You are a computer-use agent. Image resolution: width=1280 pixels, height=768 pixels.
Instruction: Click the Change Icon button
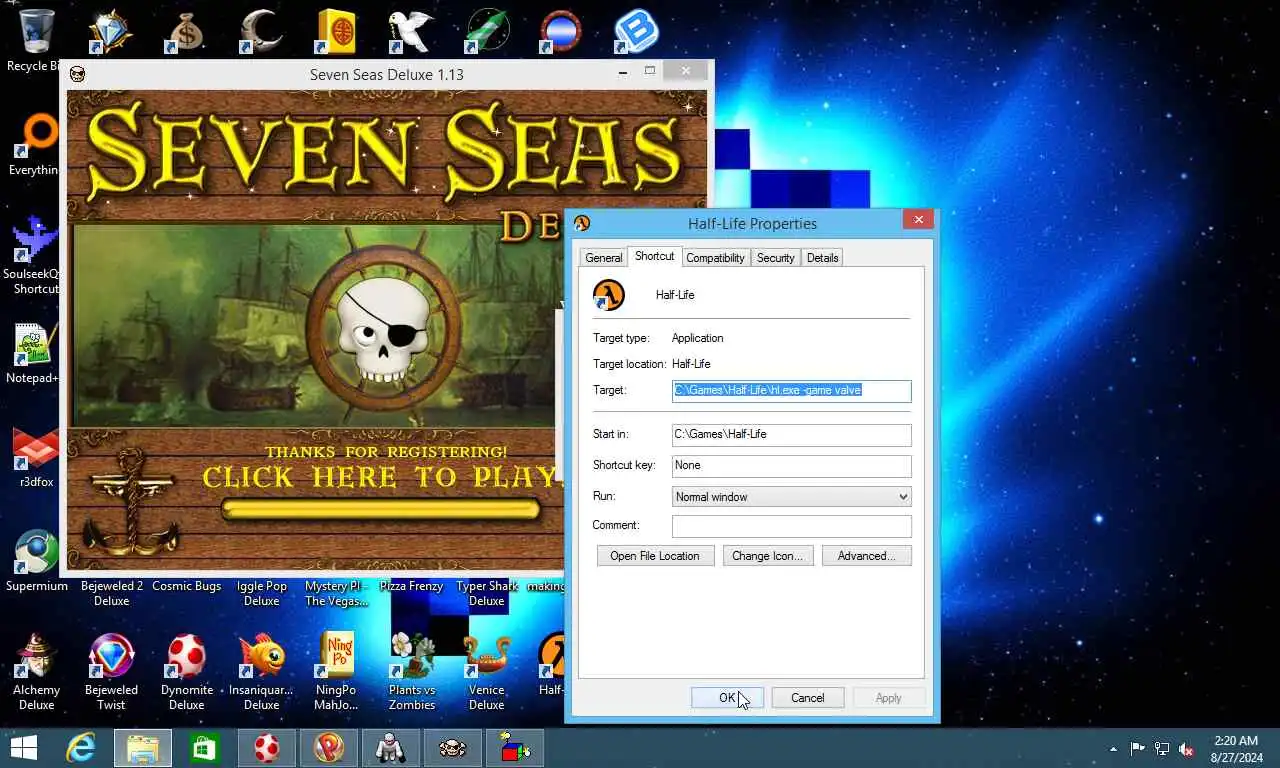tap(768, 556)
